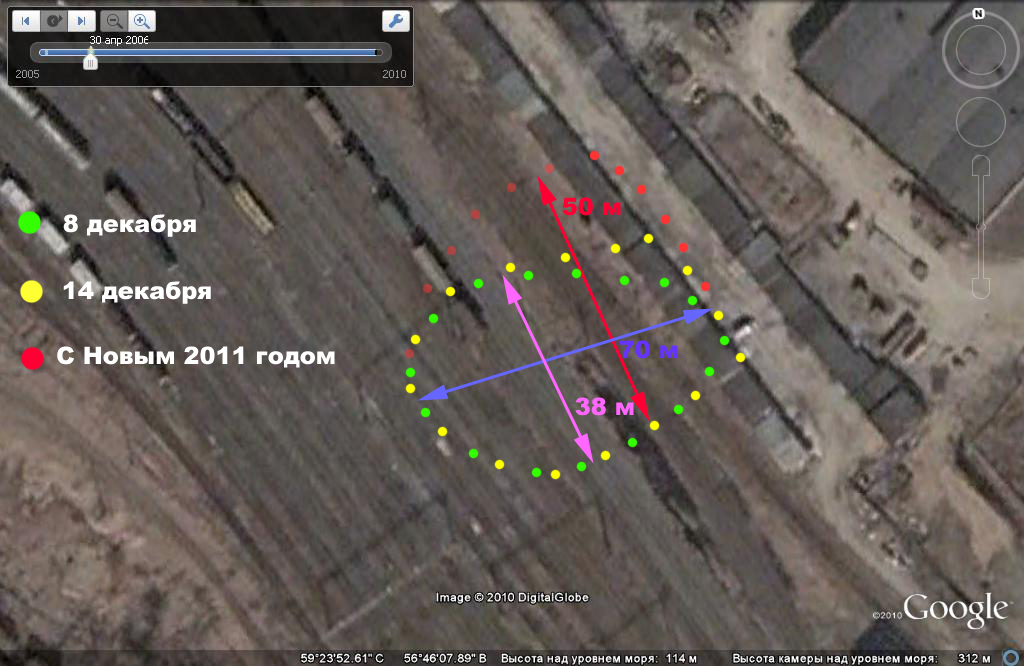Zoom out the timeline range
Image resolution: width=1024 pixels, height=666 pixels.
coord(114,20)
